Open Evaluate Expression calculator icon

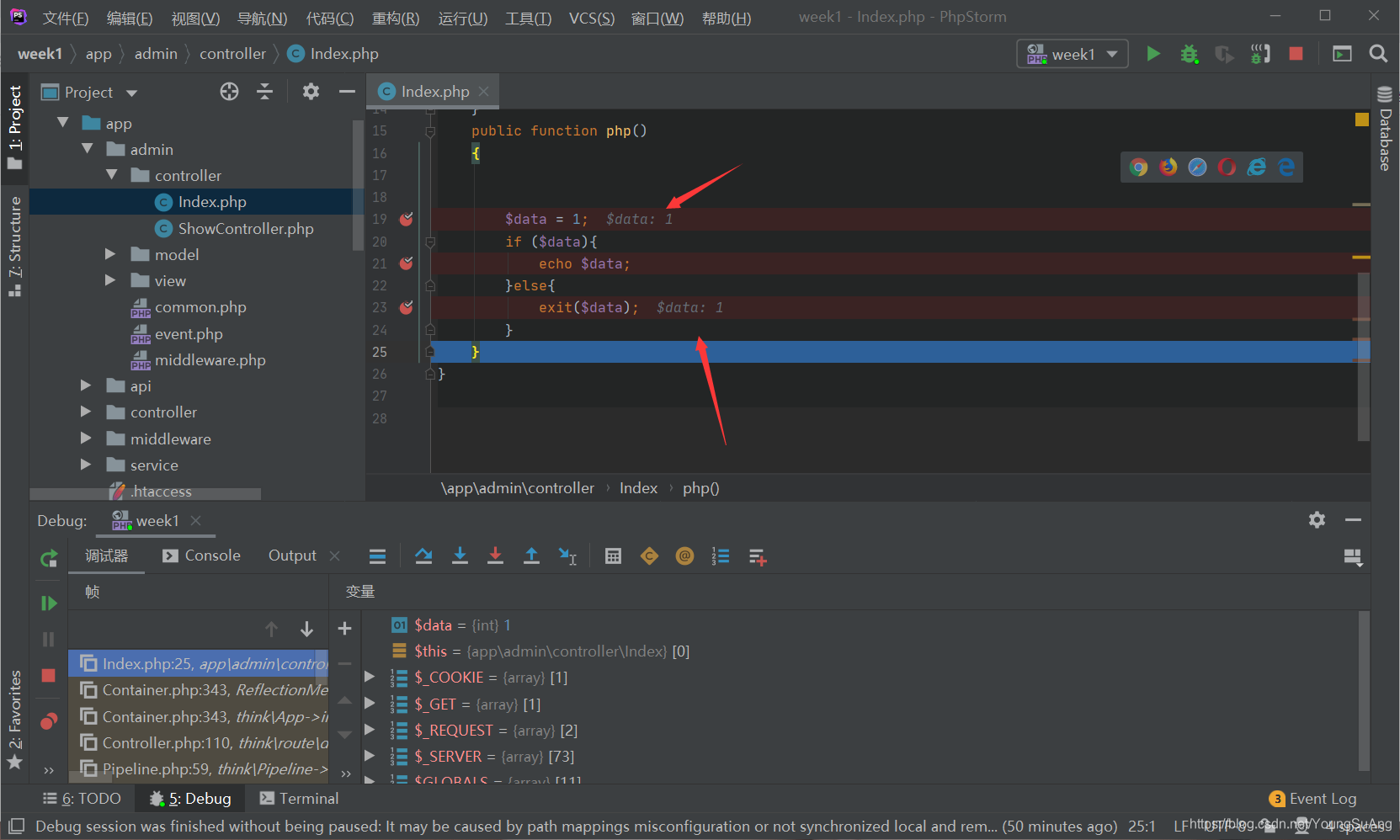(613, 556)
